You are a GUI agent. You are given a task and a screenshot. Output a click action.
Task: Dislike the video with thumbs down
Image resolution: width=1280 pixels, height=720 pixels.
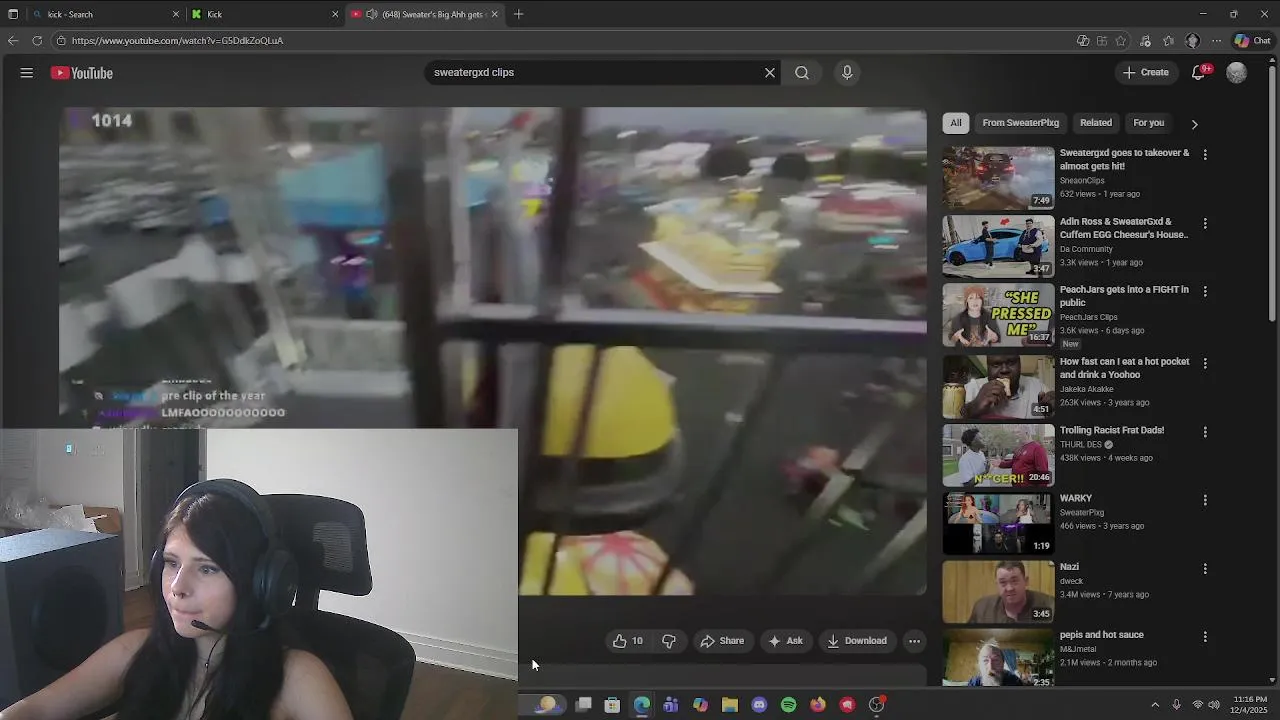point(669,641)
